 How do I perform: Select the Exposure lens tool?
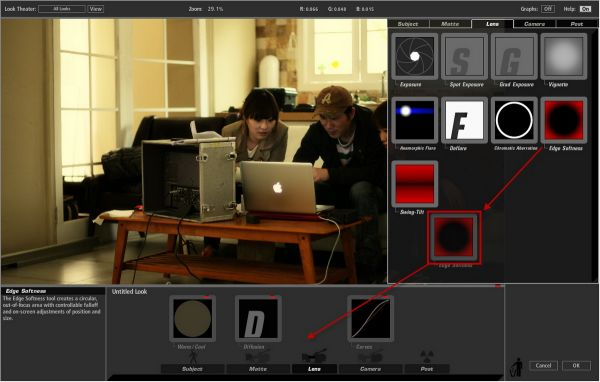point(414,56)
